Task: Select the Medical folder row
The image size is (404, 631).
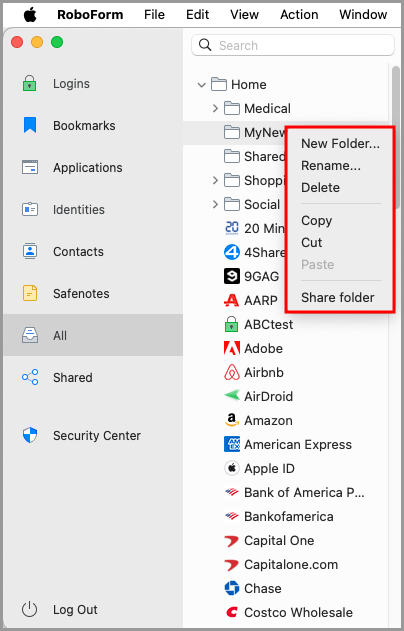Action: (286, 108)
